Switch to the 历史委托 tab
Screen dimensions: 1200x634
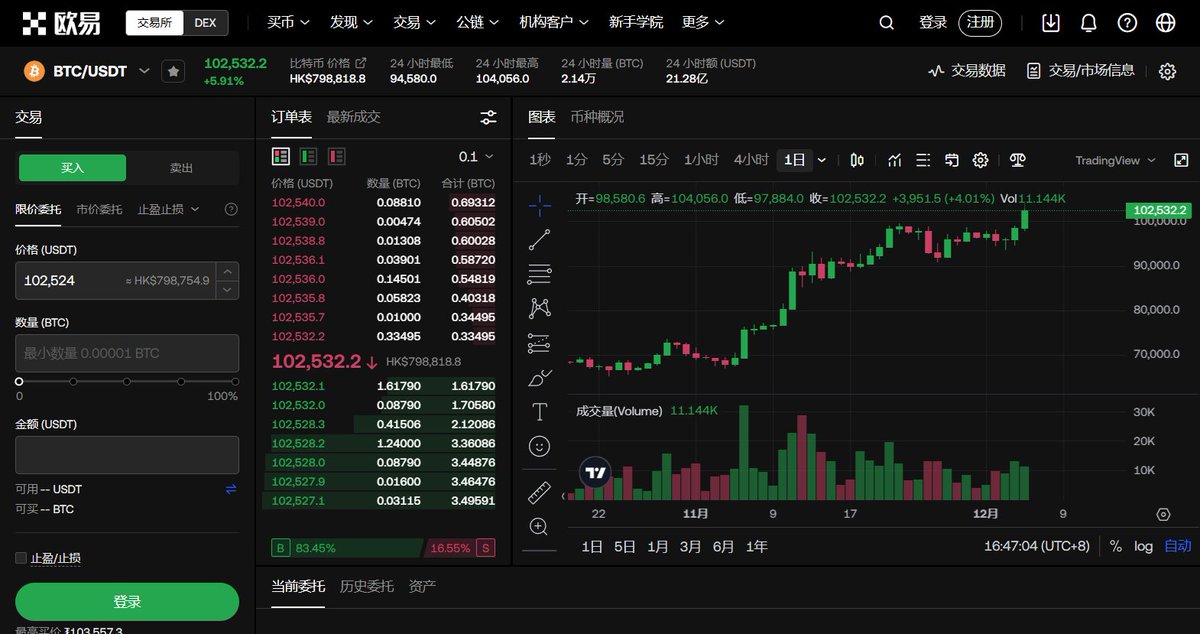366,586
